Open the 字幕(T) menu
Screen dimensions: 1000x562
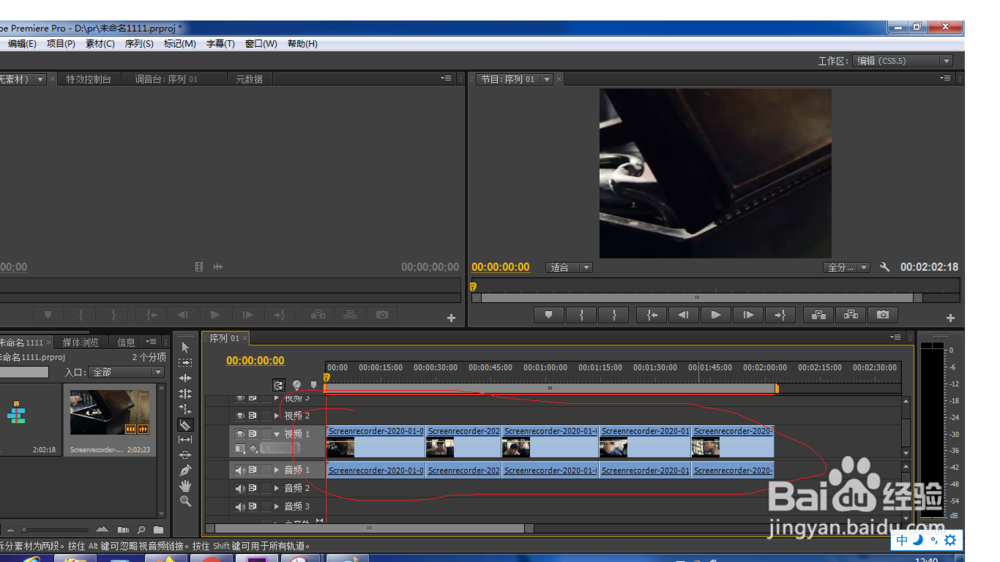220,43
